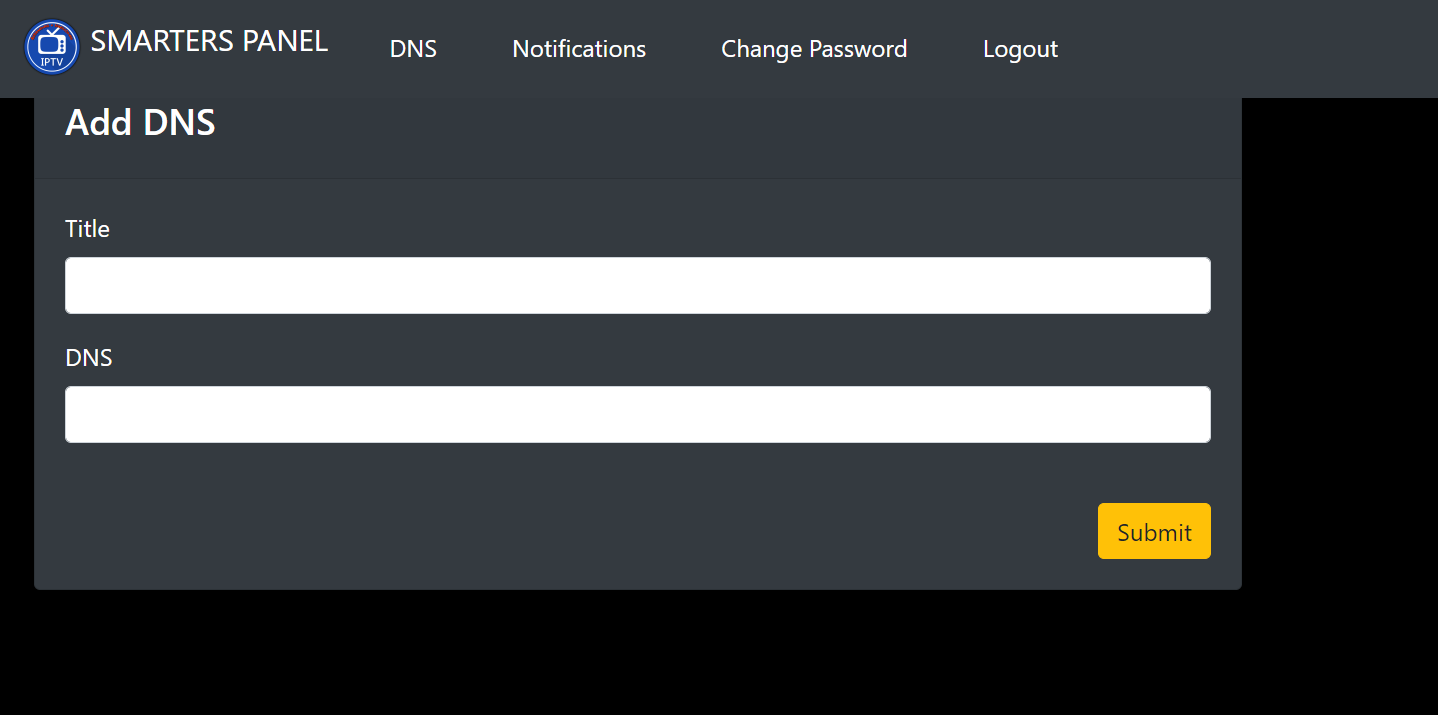Screen dimensions: 1438x715
Task: Go to the Notifications menu item
Action: pyautogui.click(x=579, y=49)
